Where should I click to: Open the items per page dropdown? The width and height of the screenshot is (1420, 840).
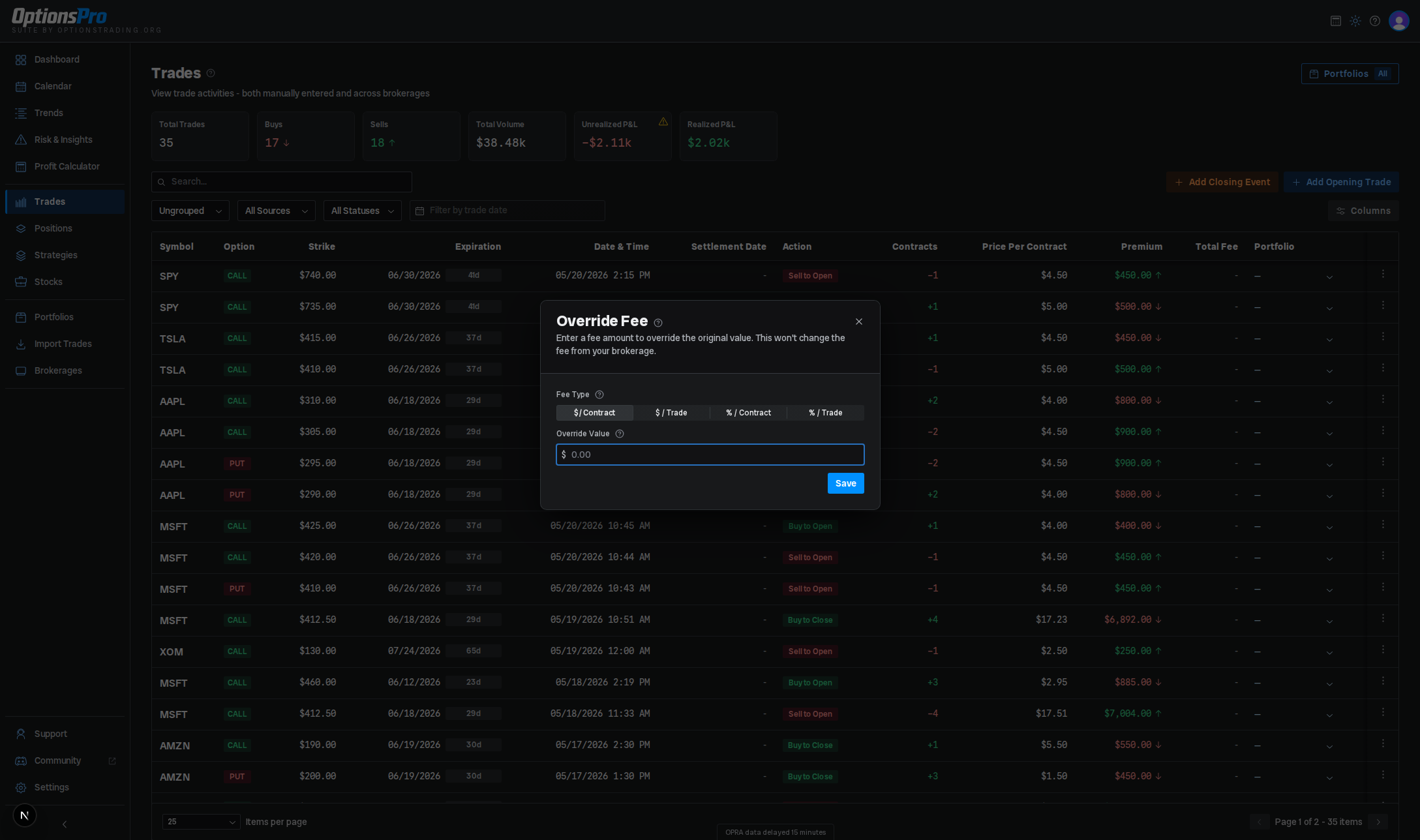click(x=202, y=822)
